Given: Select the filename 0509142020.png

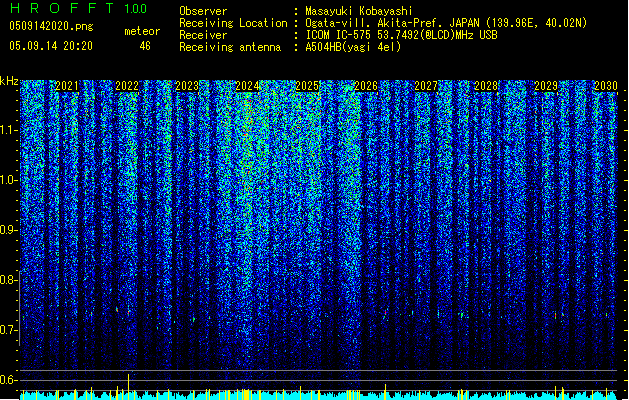Looking at the screenshot, I should pos(51,26).
